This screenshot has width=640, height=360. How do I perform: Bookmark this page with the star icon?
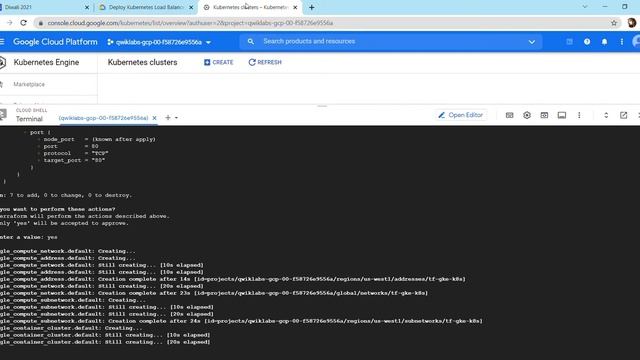[x=614, y=23]
